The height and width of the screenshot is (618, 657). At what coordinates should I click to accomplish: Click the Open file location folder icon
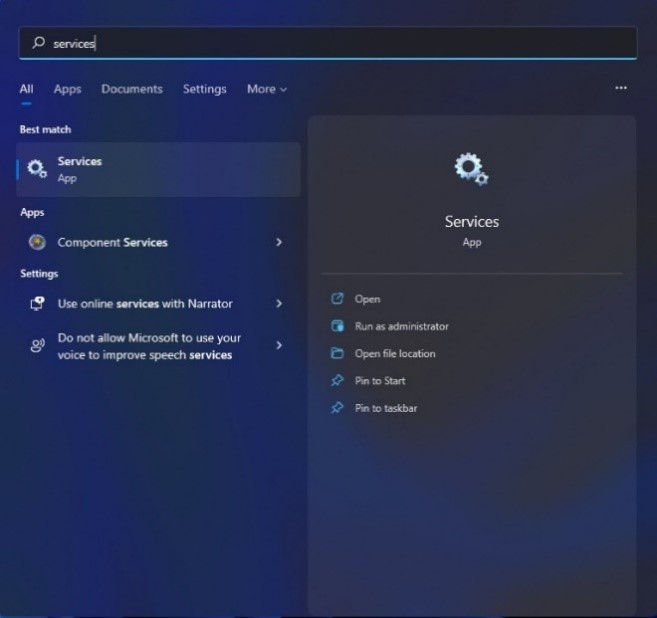point(337,353)
